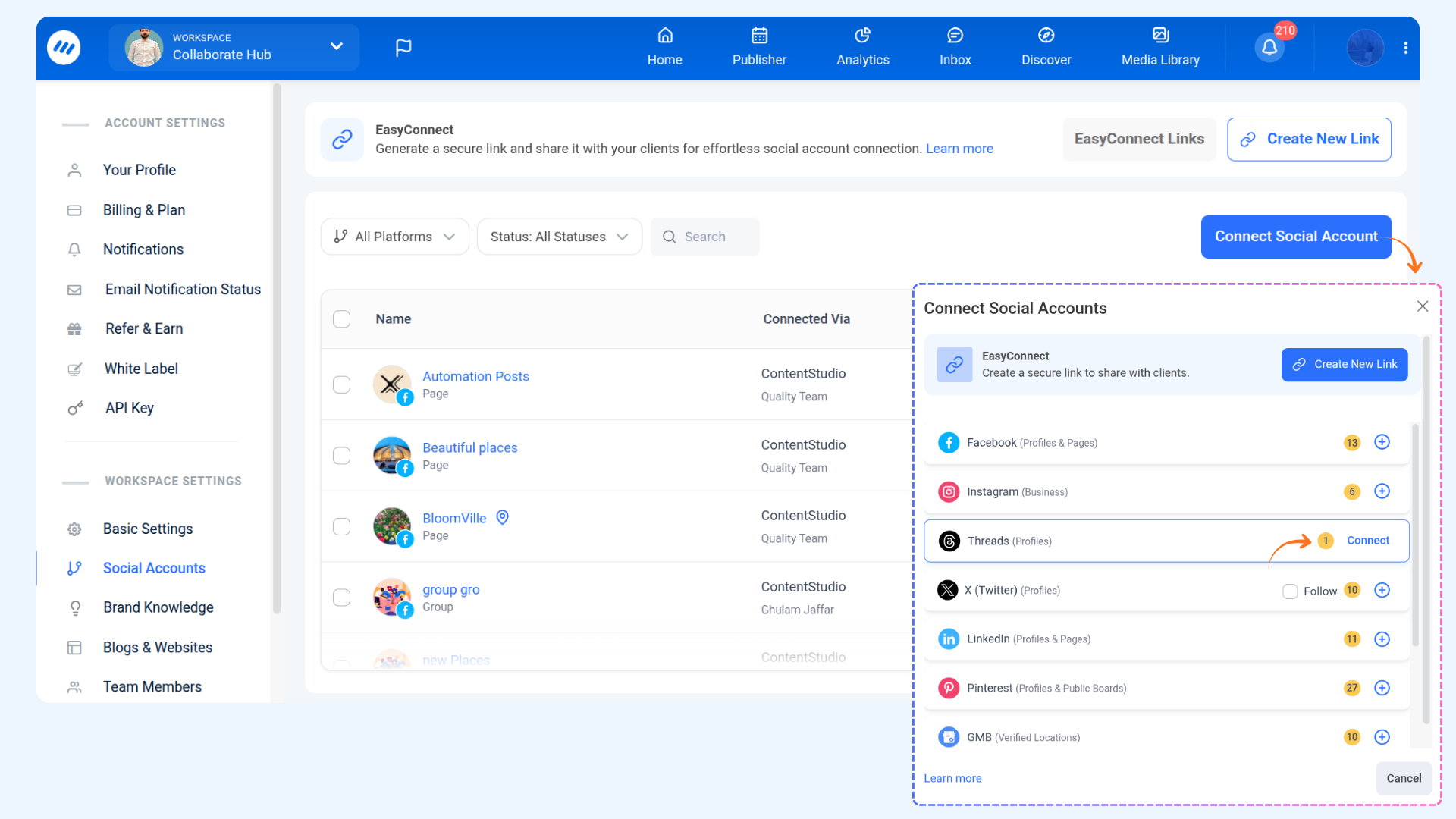Viewport: 1456px width, 819px height.
Task: Tick the select-all checkbox in table header
Action: (x=342, y=319)
